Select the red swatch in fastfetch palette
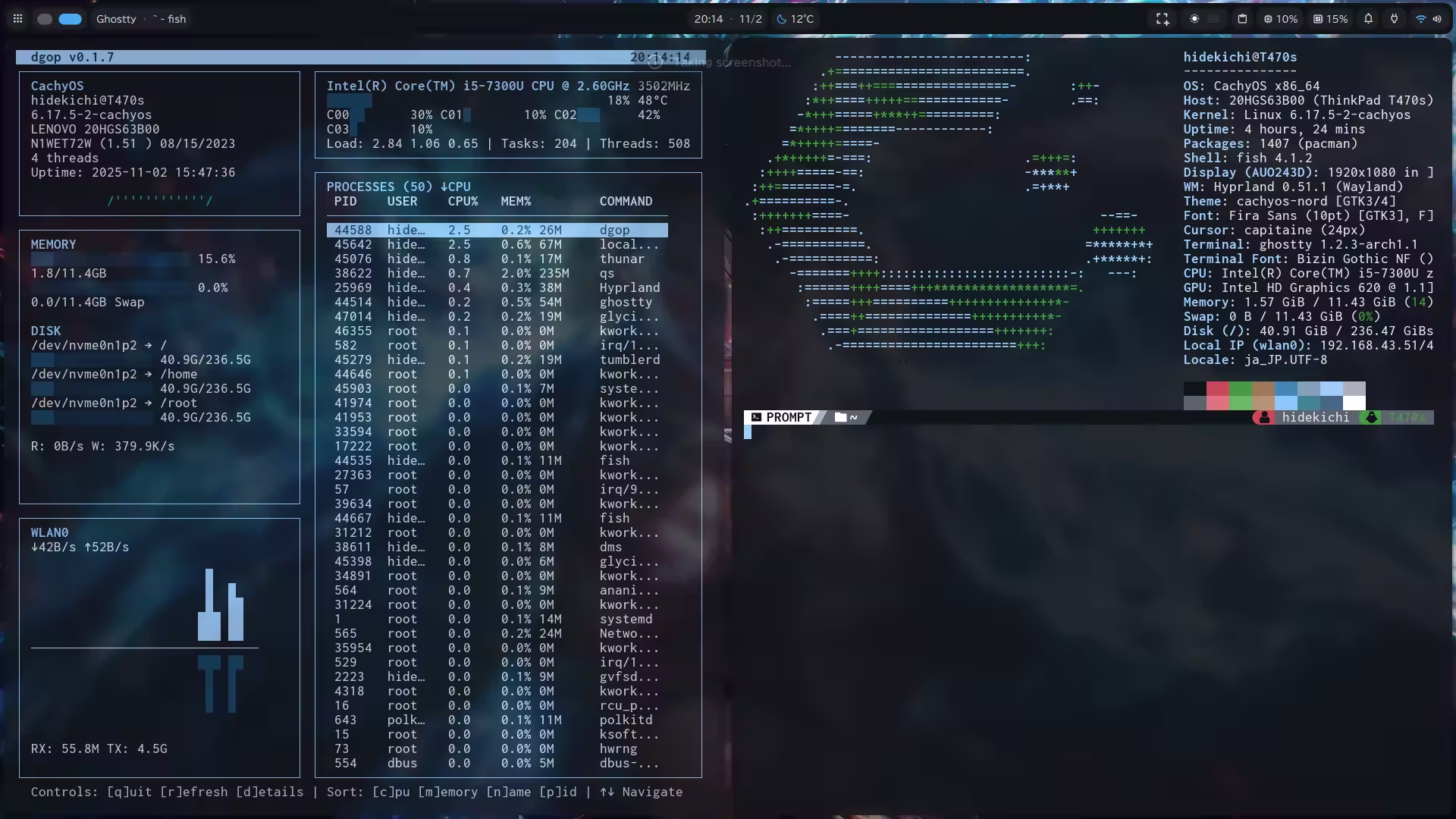Screen dimensions: 1456x819 (1218, 389)
